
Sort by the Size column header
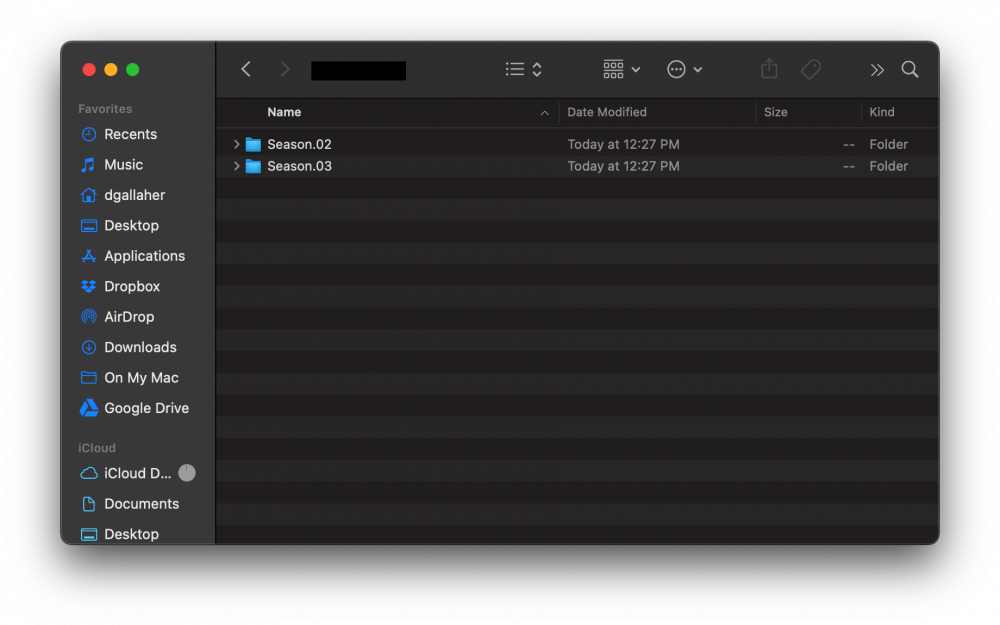pyautogui.click(x=776, y=112)
